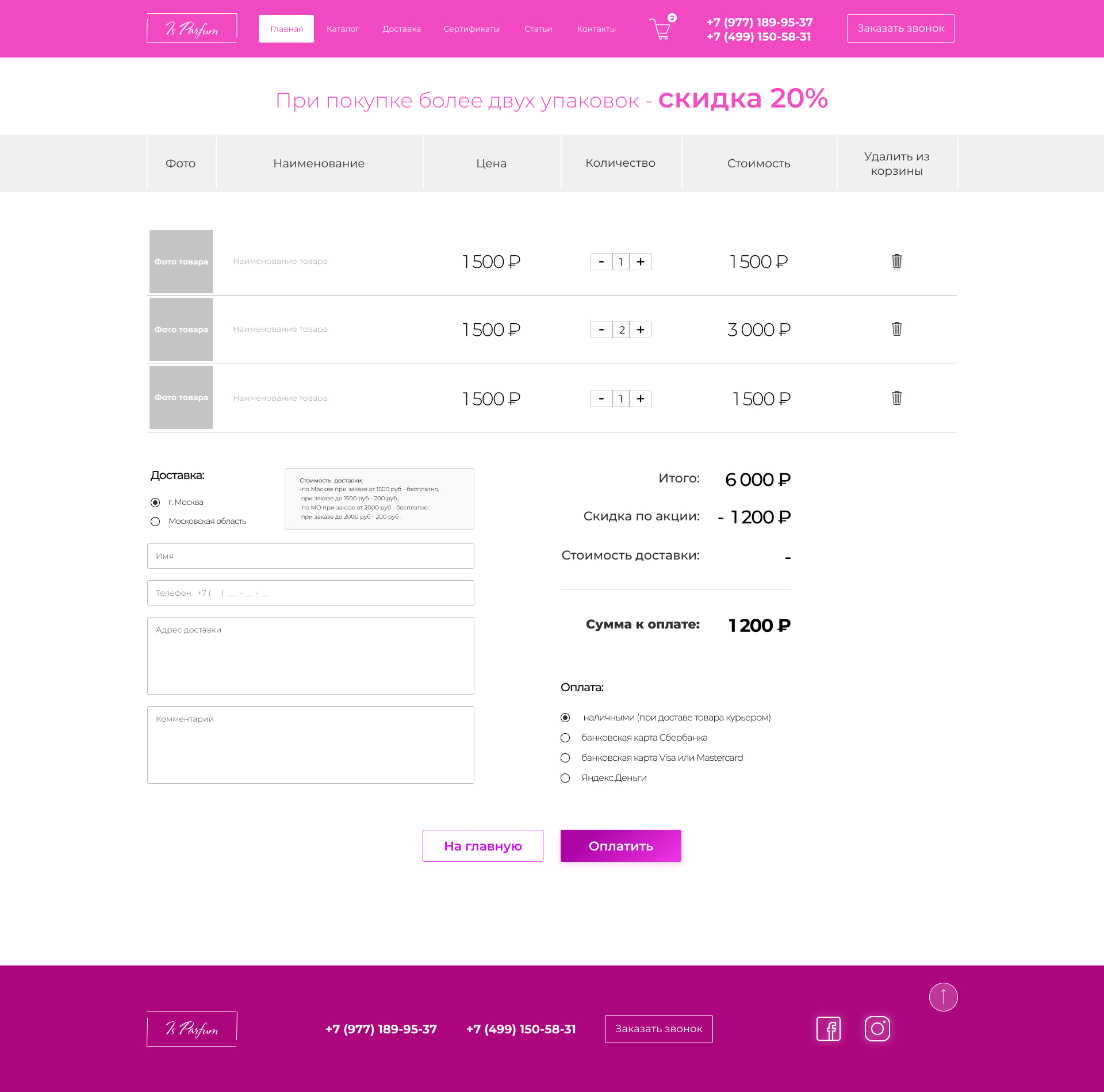
Task: Click header Заказать звонок button
Action: click(x=900, y=28)
